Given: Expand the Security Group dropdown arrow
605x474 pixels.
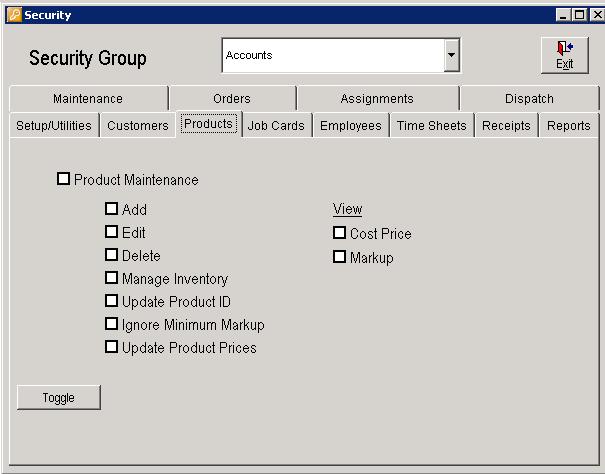Looking at the screenshot, I should pos(452,56).
